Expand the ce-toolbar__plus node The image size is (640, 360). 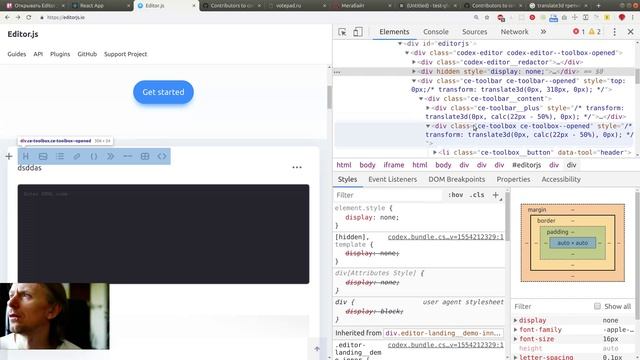[428, 108]
